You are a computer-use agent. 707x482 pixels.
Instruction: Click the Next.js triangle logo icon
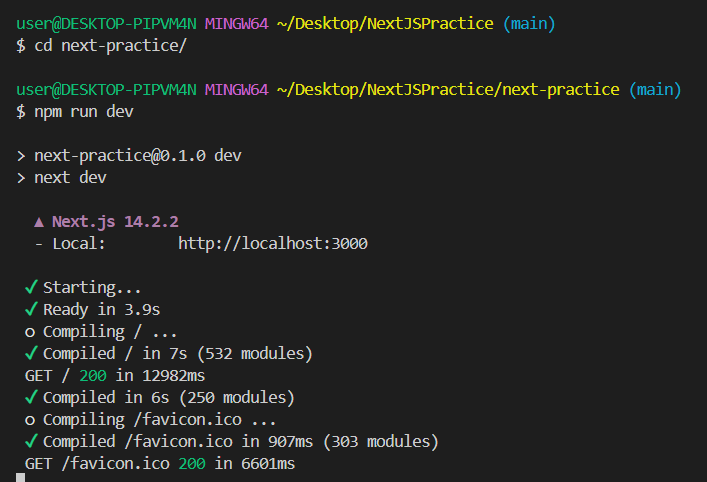click(x=39, y=222)
